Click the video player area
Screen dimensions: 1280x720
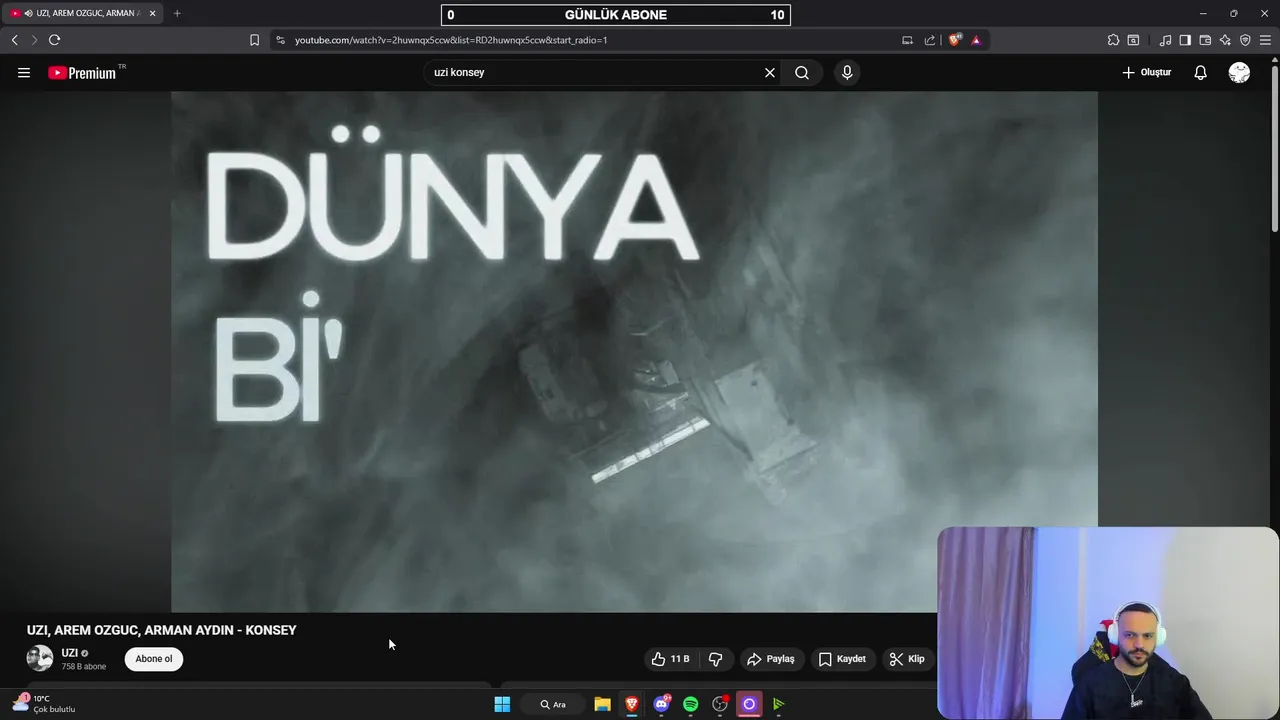[634, 351]
